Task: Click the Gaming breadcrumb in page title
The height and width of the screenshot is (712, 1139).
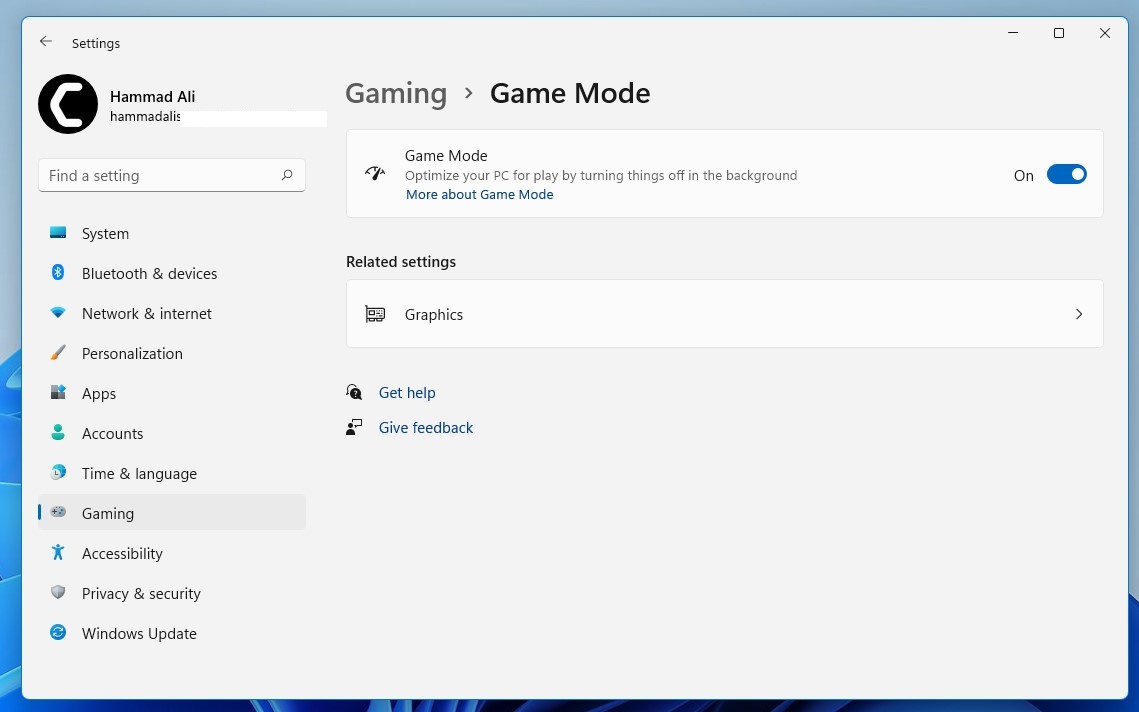Action: (x=396, y=94)
